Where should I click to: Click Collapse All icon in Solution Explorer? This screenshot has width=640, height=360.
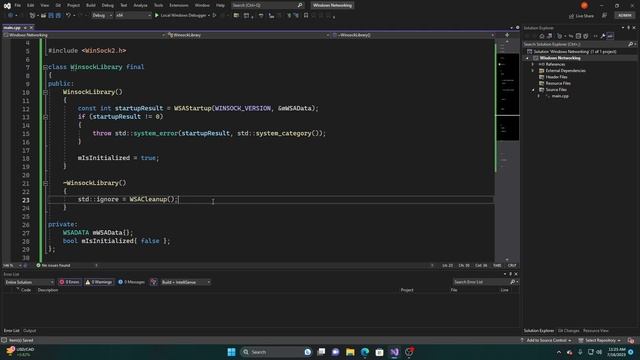point(578,36)
